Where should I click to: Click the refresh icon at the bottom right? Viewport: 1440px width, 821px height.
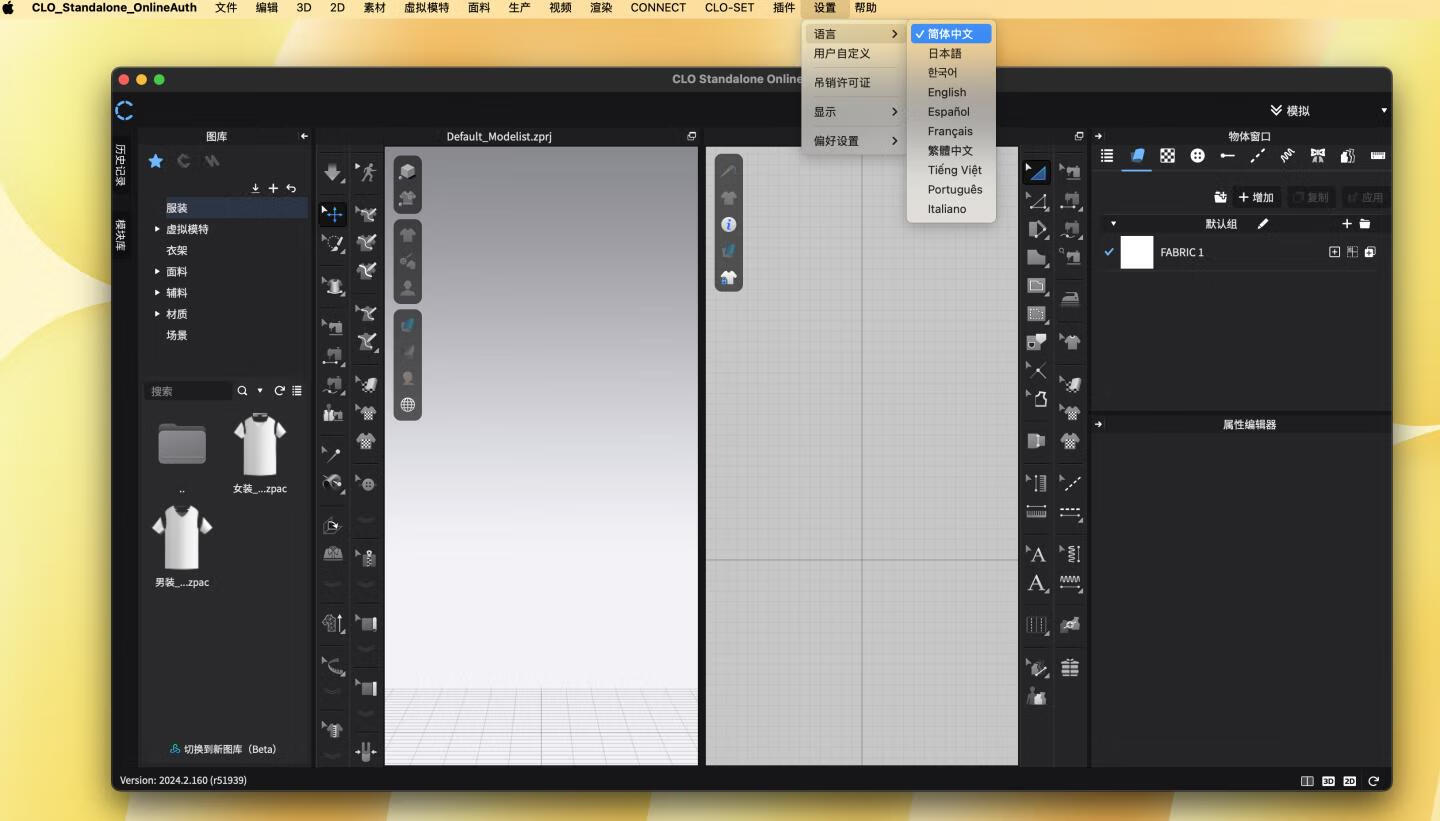click(x=1373, y=781)
